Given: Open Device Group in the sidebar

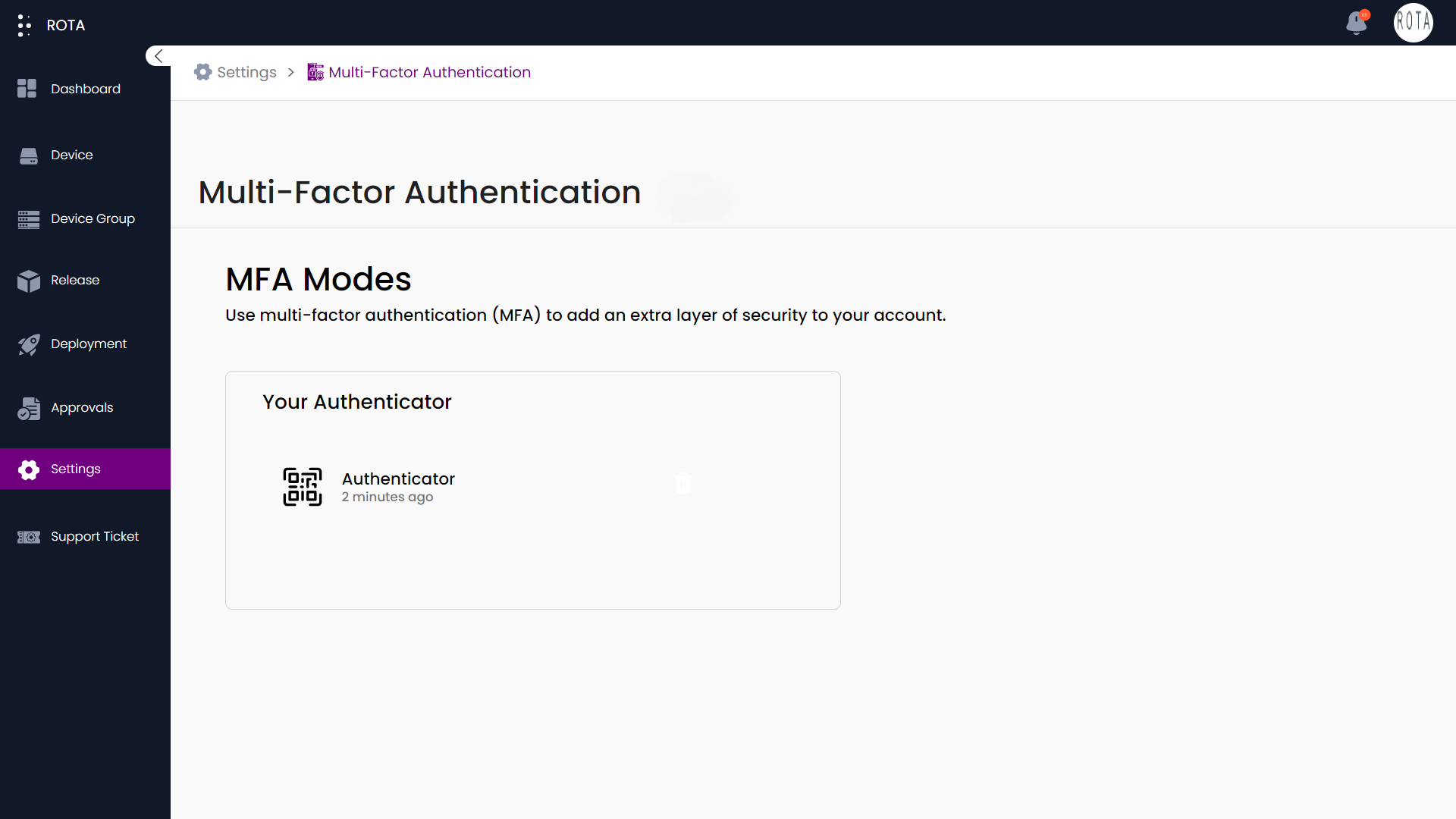Looking at the screenshot, I should [92, 218].
